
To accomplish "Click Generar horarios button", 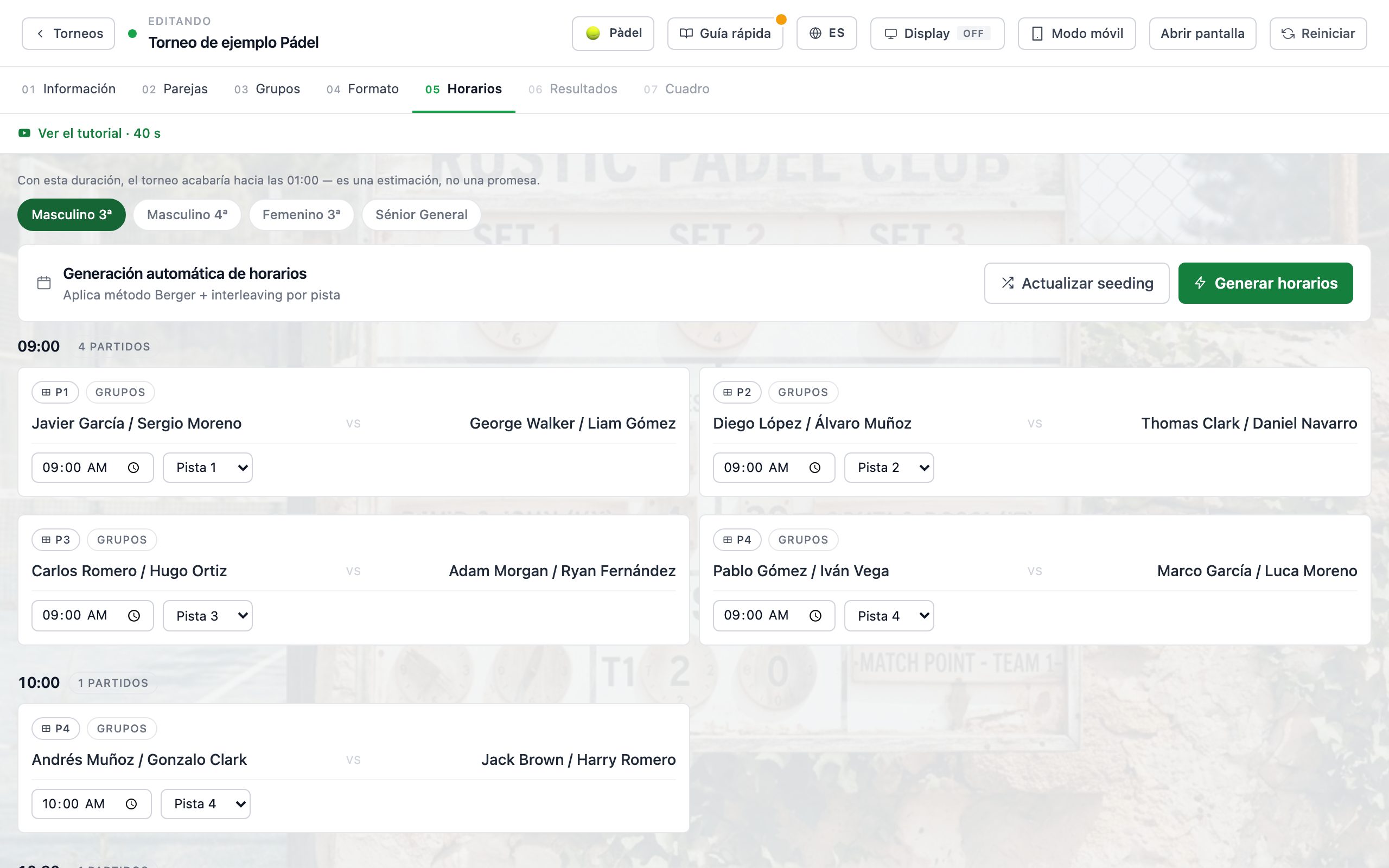I will tap(1266, 283).
